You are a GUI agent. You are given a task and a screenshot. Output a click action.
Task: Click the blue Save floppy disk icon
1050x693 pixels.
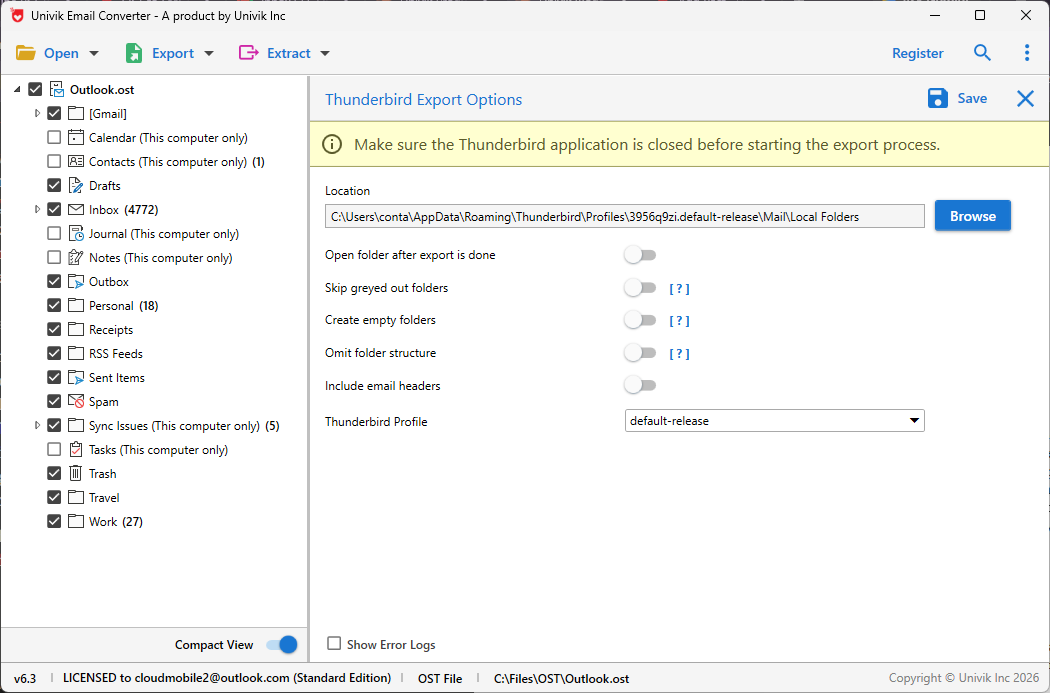[938, 98]
